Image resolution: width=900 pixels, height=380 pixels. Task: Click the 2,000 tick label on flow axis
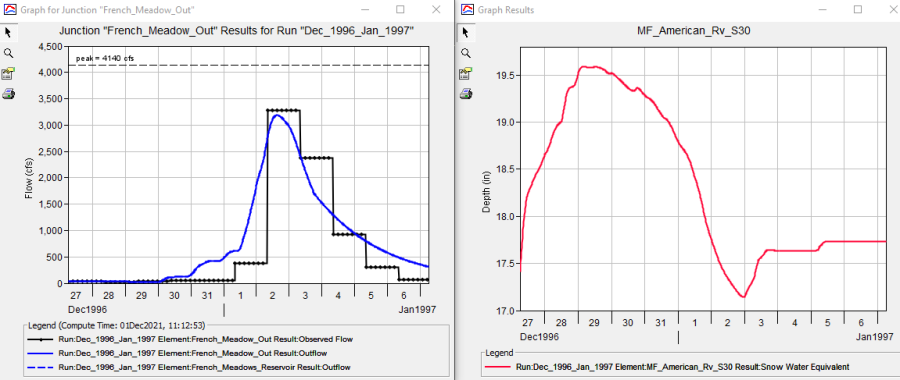51,178
